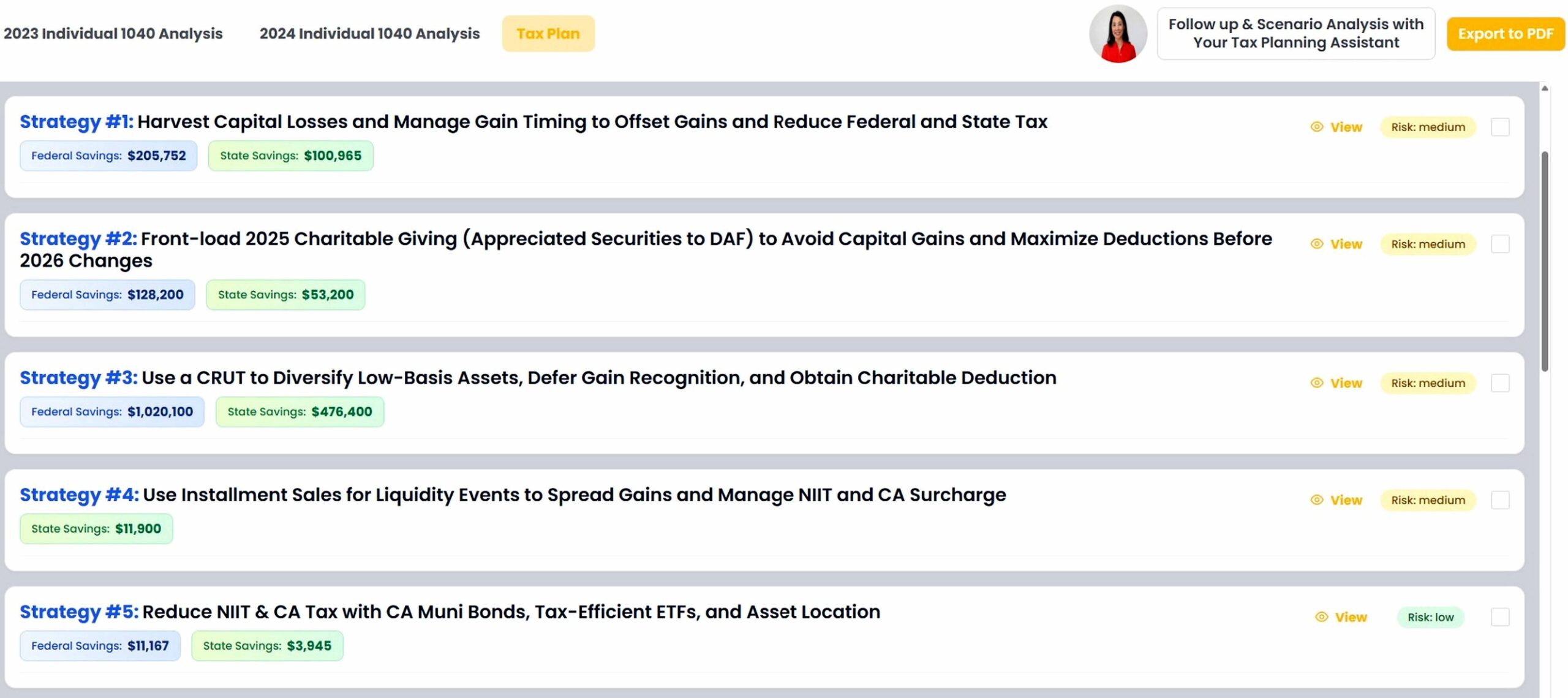Open the 2024 Individual 1040 Analysis tab

369,34
